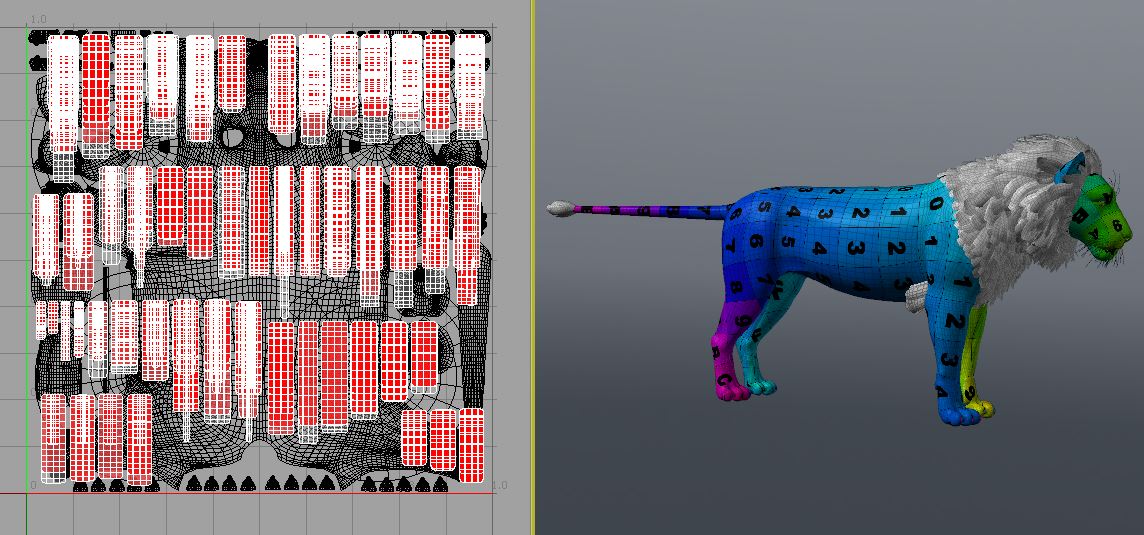Select the top-right UV island in the UV editor
Image resolution: width=1144 pixels, height=535 pixels.
click(470, 85)
